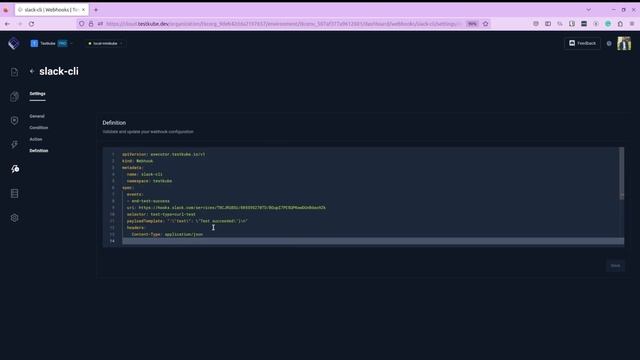Click the slack-cli page title
The image size is (640, 360).
(x=59, y=71)
